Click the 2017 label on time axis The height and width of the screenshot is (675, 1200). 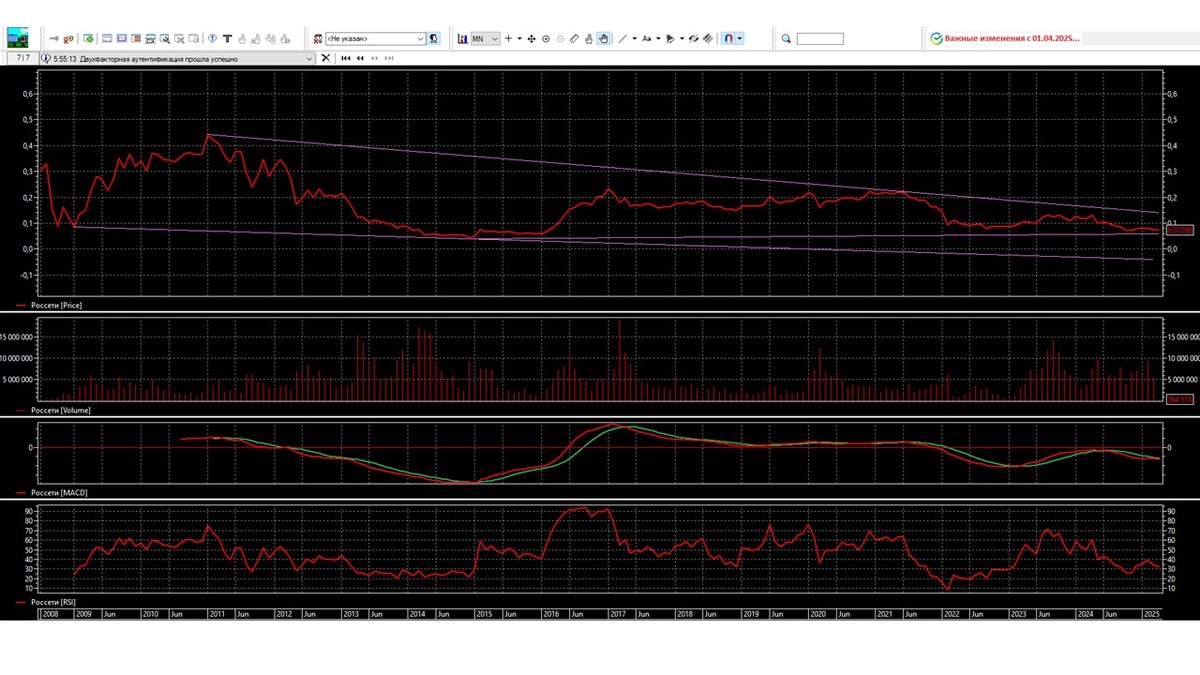coord(617,614)
